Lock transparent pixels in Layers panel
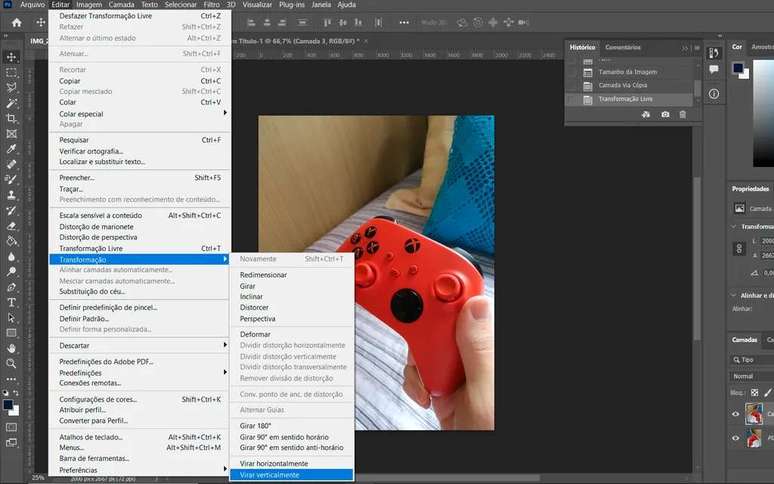Image resolution: width=774 pixels, height=484 pixels. point(754,393)
